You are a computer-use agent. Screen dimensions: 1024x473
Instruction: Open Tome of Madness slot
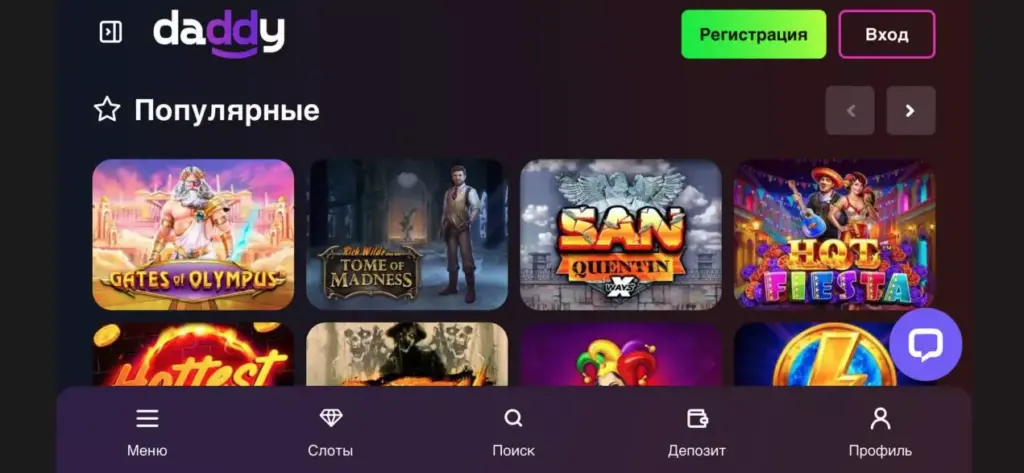[x=407, y=235]
